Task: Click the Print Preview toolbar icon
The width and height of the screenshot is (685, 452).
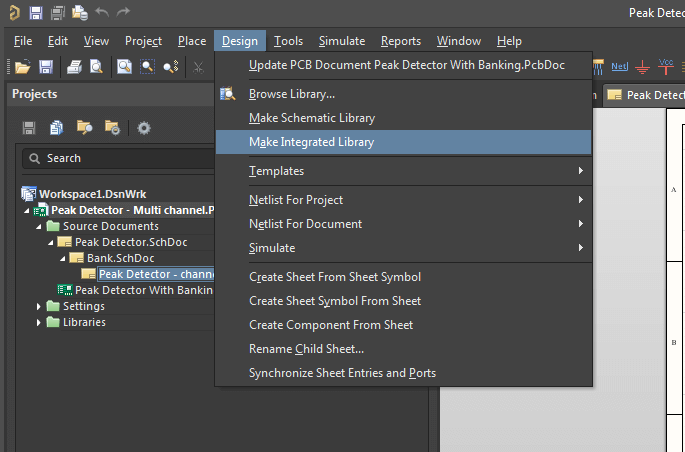Action: [x=97, y=67]
